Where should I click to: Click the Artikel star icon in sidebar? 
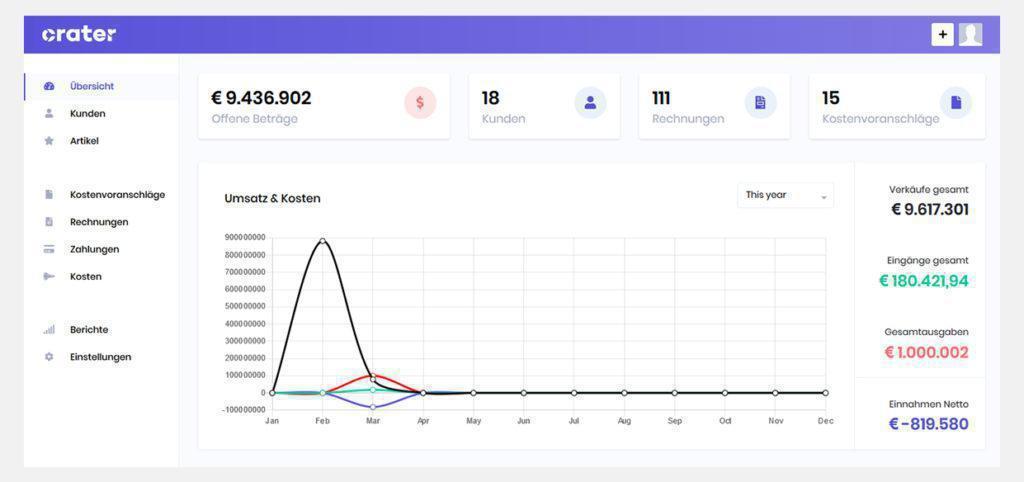[x=49, y=141]
